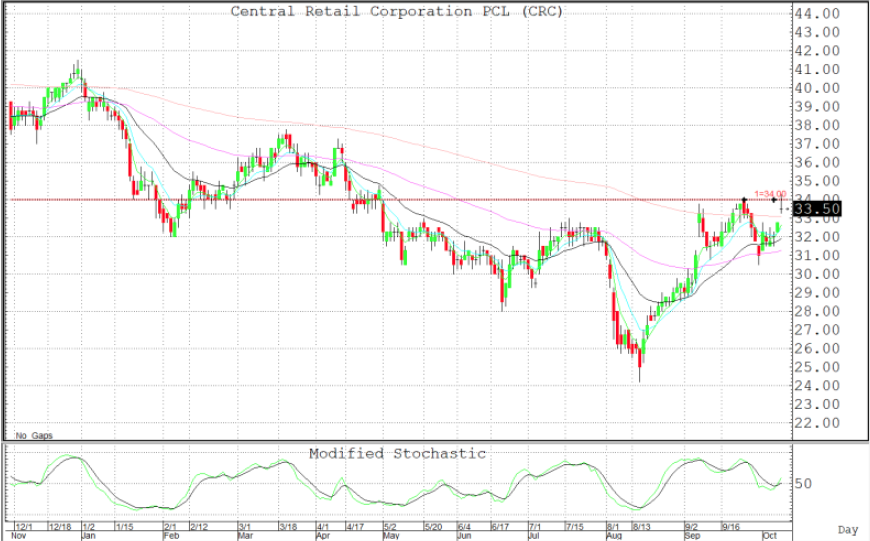Click the 4/17 date label
This screenshot has height=541, width=870.
[355, 527]
